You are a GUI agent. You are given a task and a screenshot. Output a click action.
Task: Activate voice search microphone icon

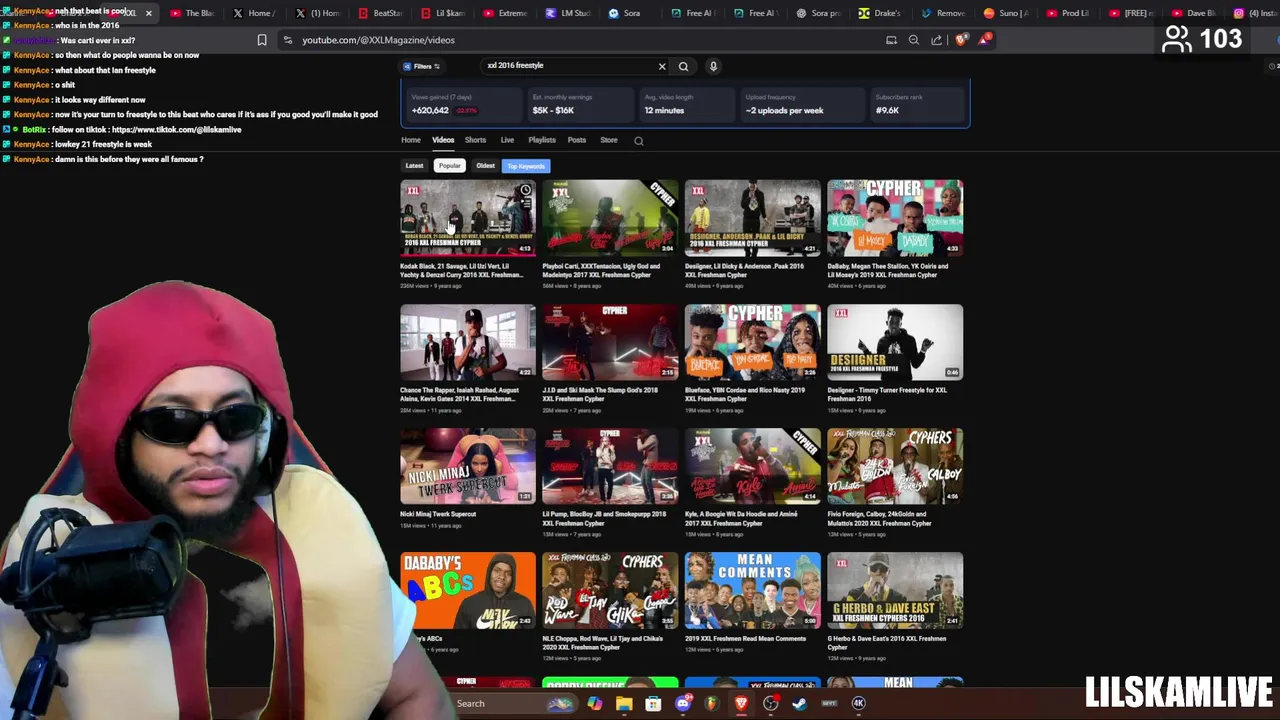713,66
